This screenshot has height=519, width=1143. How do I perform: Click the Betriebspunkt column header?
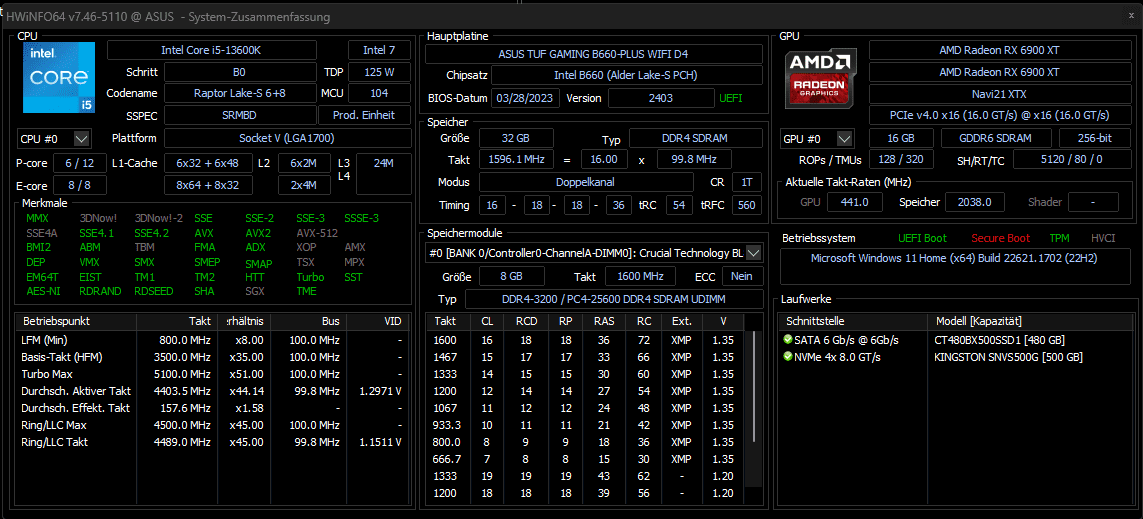[77, 321]
